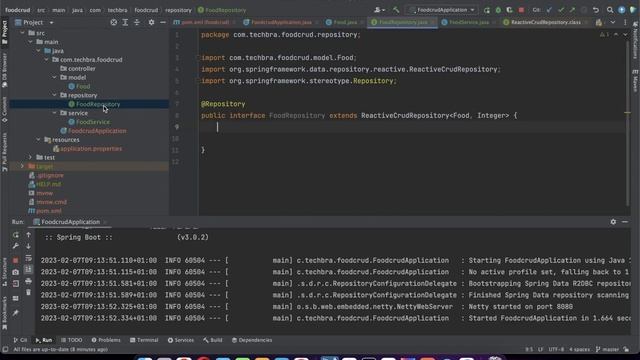This screenshot has height=360, width=640.
Task: Open Git tool window at bottom
Action: pos(20,340)
